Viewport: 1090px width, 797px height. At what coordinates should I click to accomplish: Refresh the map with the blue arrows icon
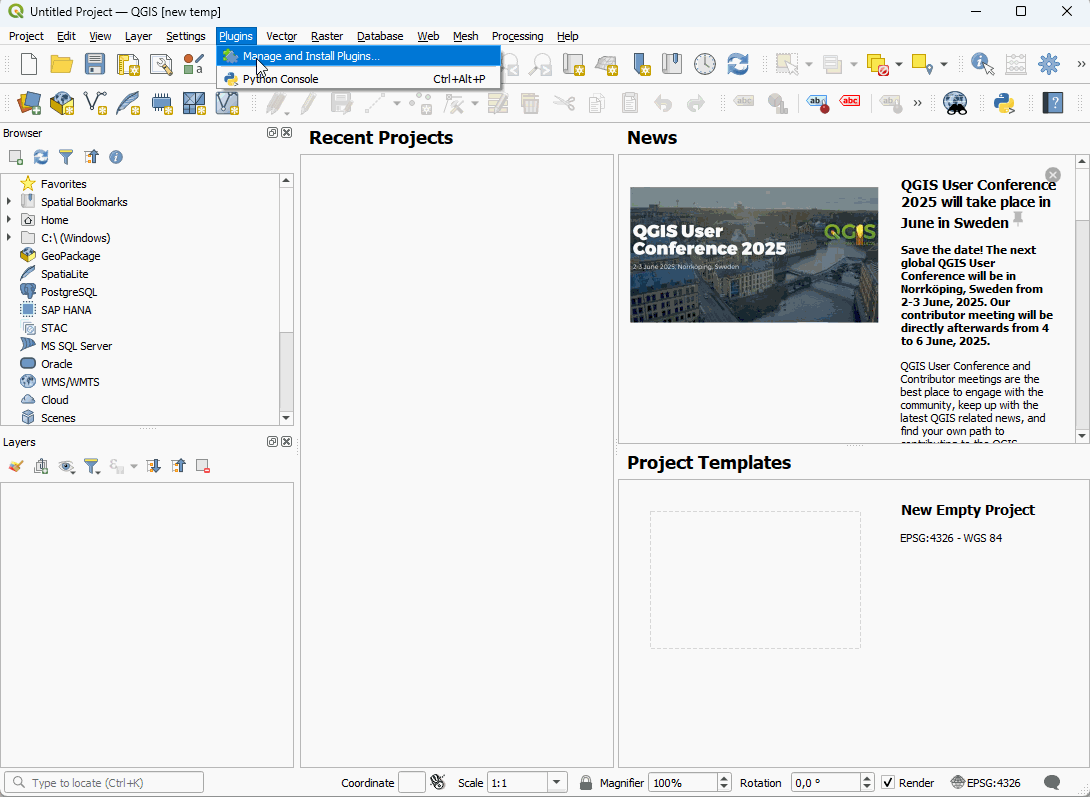tap(738, 64)
